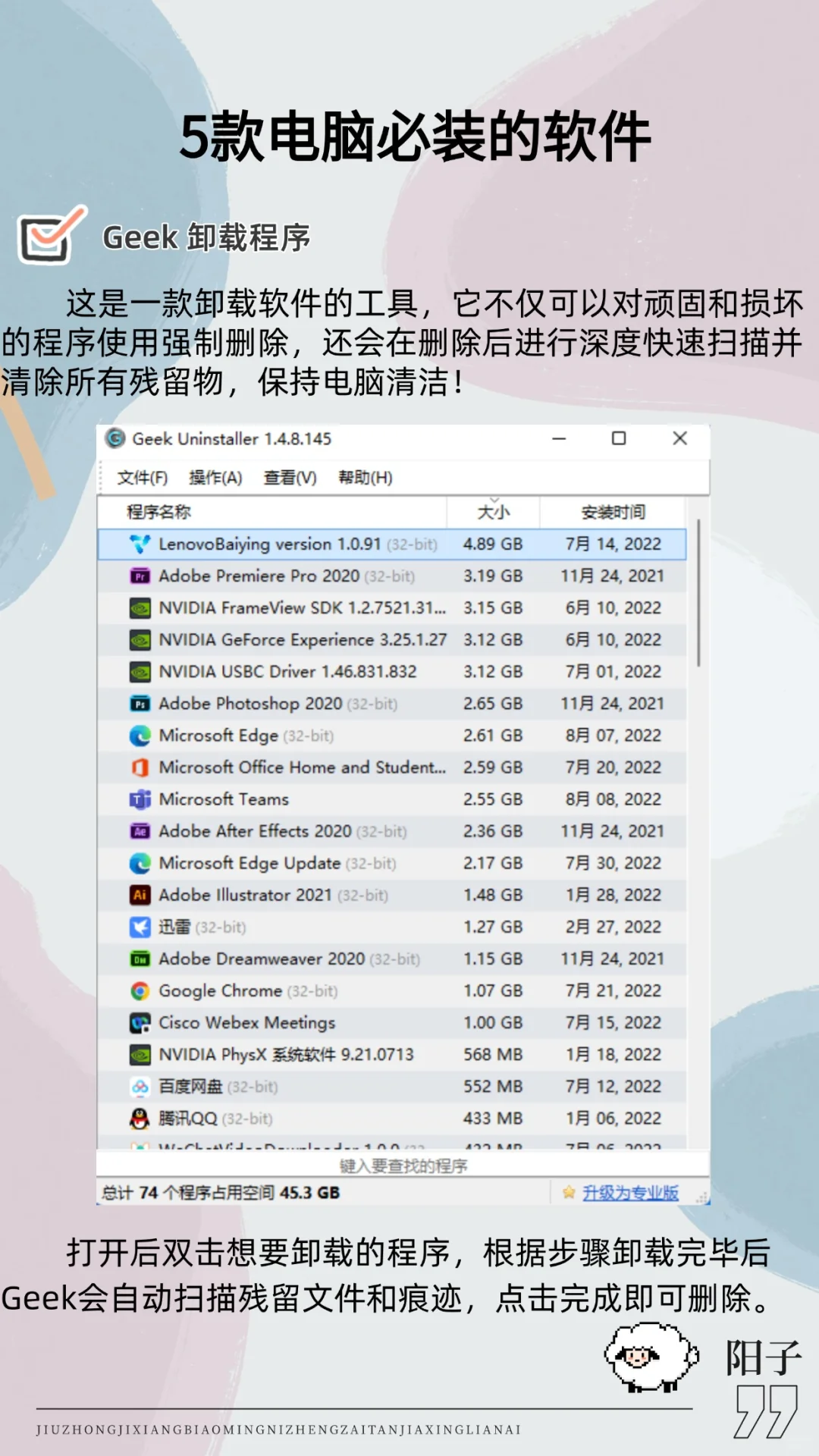
Task: Open the 操作(A) menu
Action: pos(215,478)
